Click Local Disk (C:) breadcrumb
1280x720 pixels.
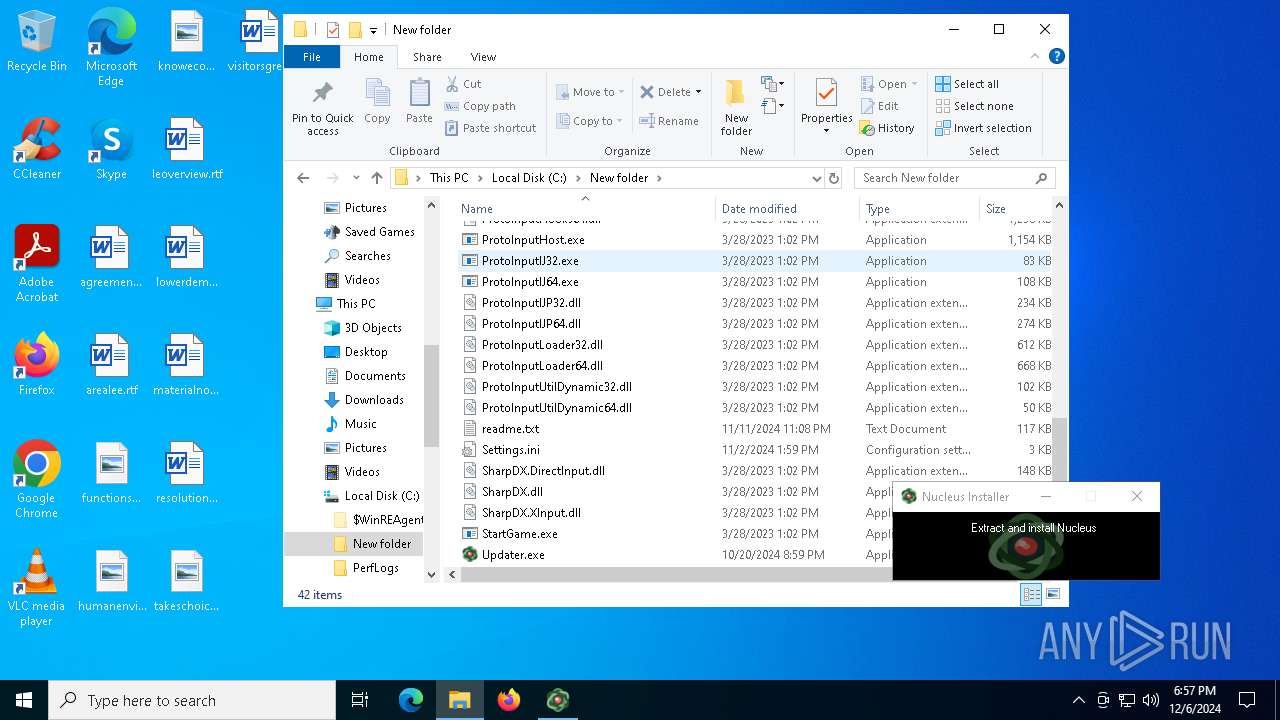pos(529,178)
